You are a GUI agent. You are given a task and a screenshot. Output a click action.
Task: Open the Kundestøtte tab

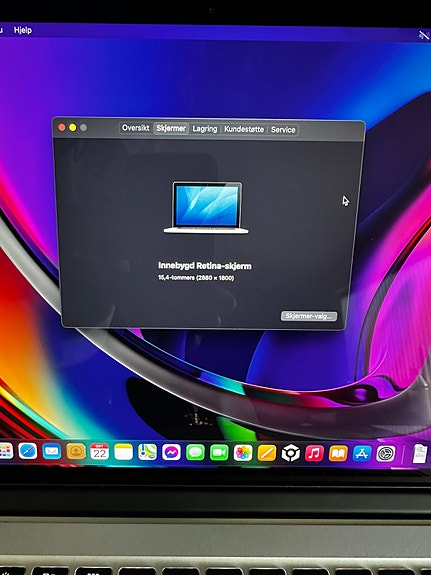tap(244, 129)
